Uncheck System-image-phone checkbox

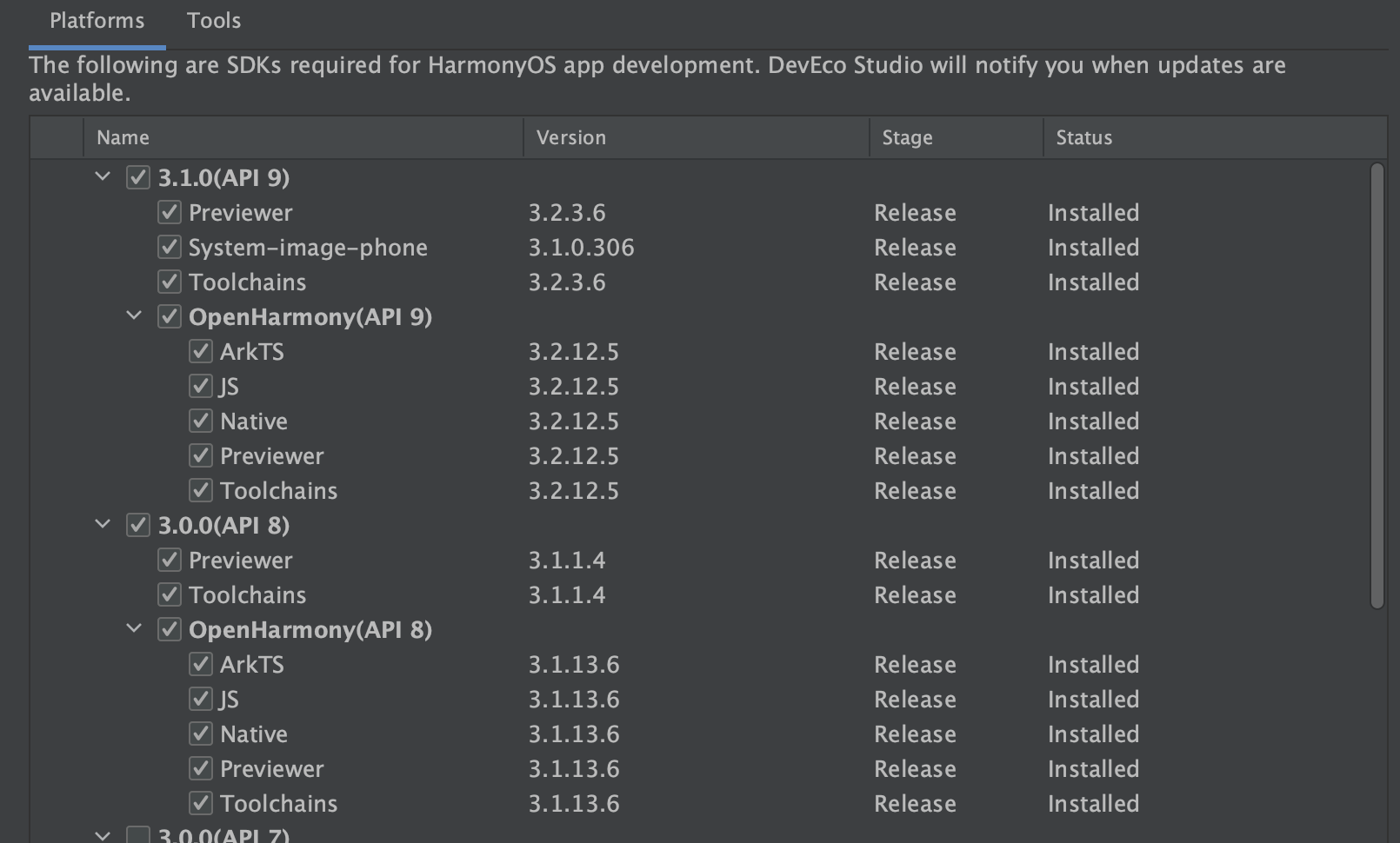(170, 247)
